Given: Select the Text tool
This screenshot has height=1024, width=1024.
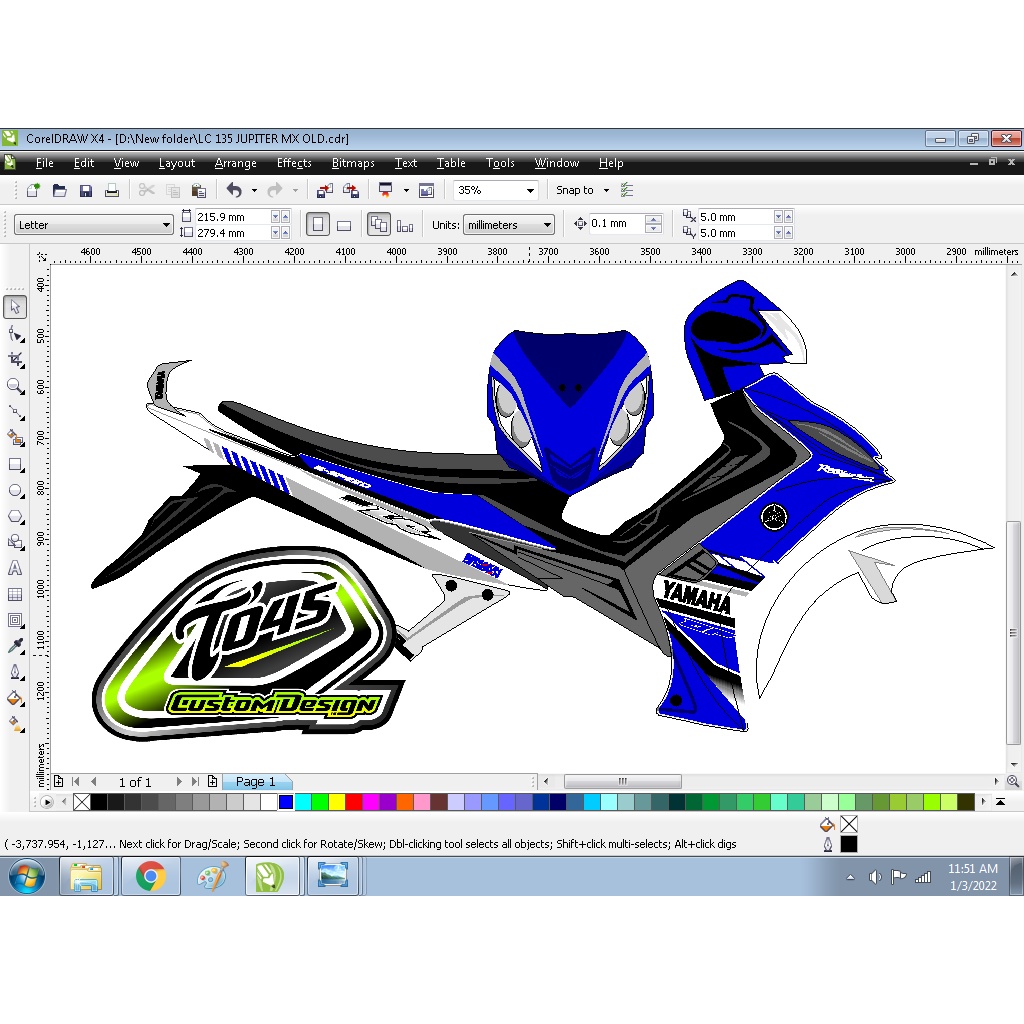Looking at the screenshot, I should coord(14,569).
